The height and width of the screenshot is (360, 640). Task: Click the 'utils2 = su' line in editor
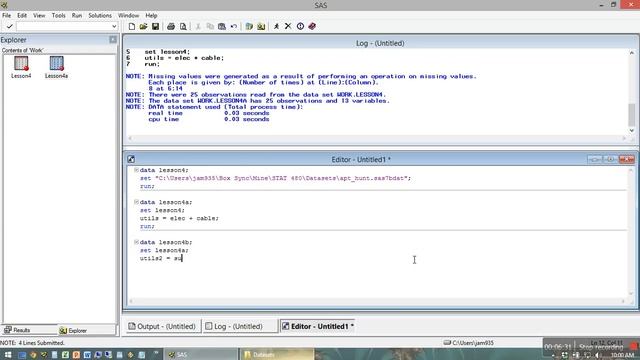[x=161, y=258]
